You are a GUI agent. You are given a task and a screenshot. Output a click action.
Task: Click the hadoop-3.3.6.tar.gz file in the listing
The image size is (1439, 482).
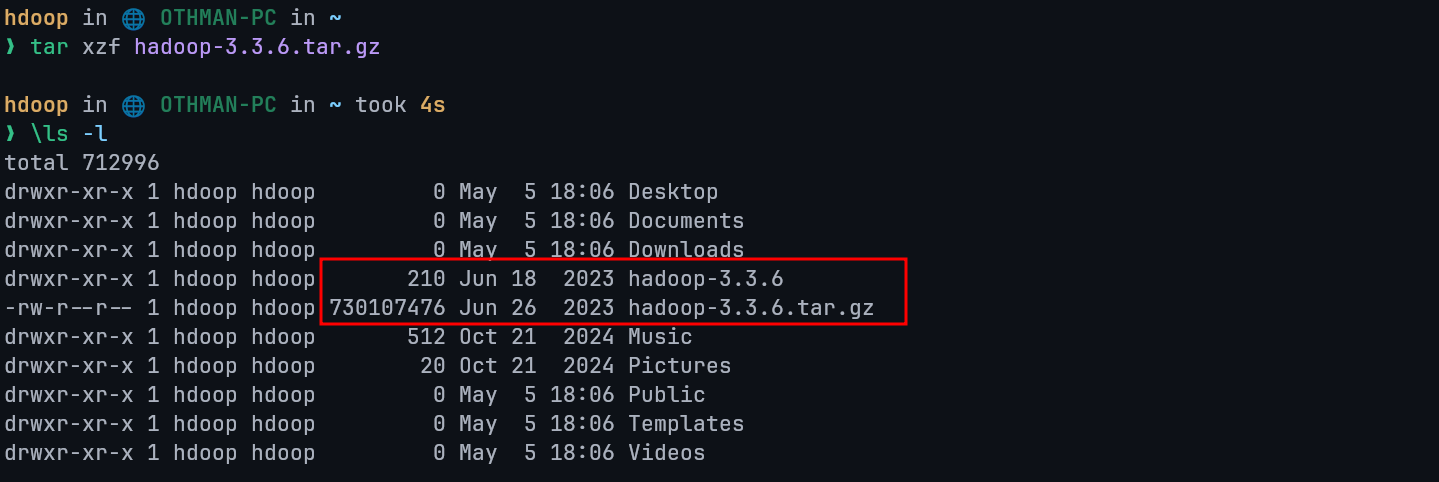pos(751,308)
